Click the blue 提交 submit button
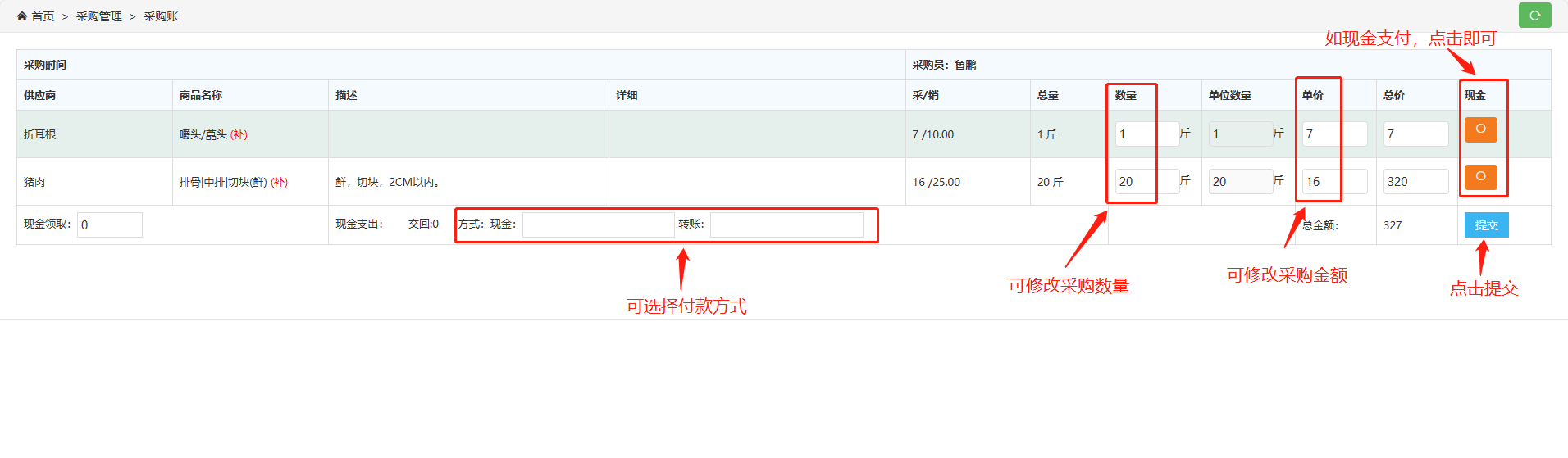 (1486, 225)
